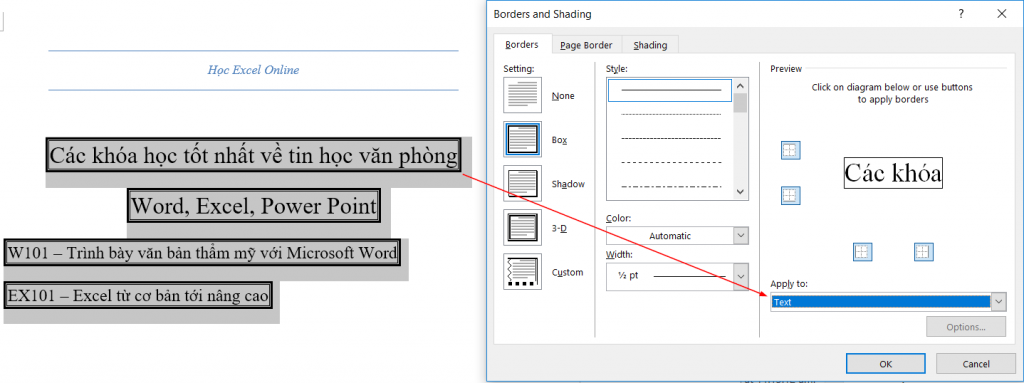Choose the Custom border setting icon
Image resolution: width=1024 pixels, height=383 pixels.
[522, 271]
